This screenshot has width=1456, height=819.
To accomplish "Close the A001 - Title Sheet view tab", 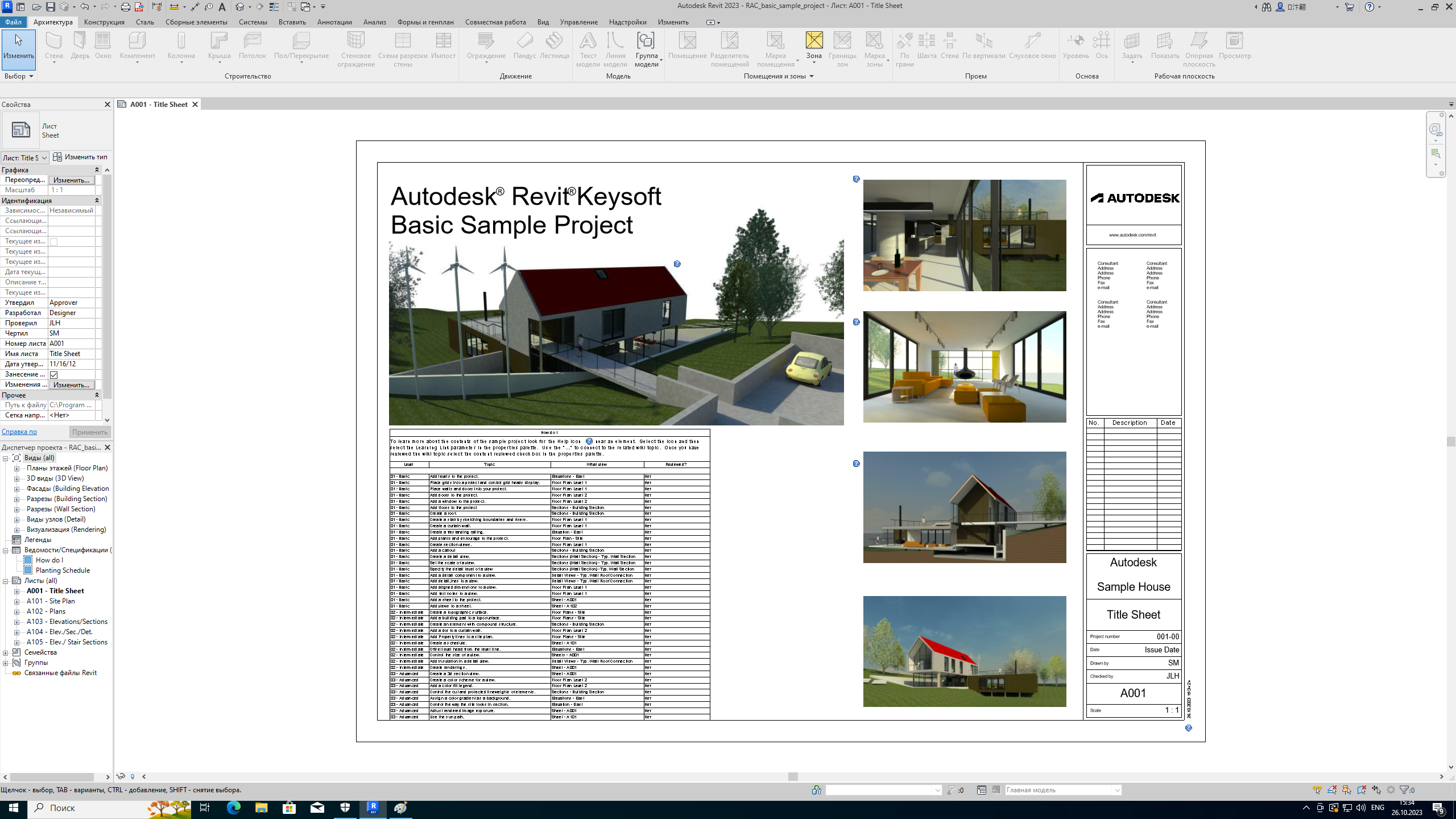I will [195, 105].
